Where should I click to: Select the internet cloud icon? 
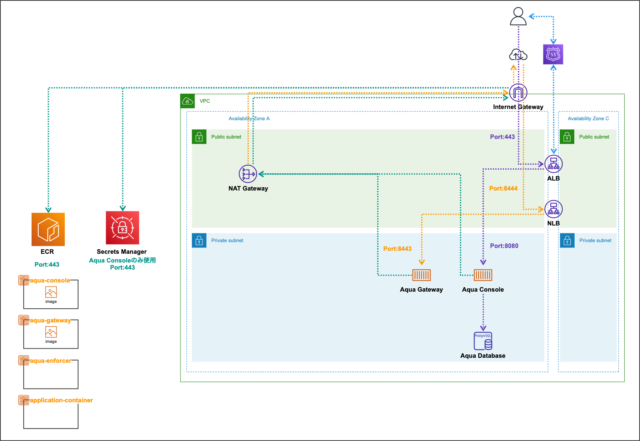[518, 54]
